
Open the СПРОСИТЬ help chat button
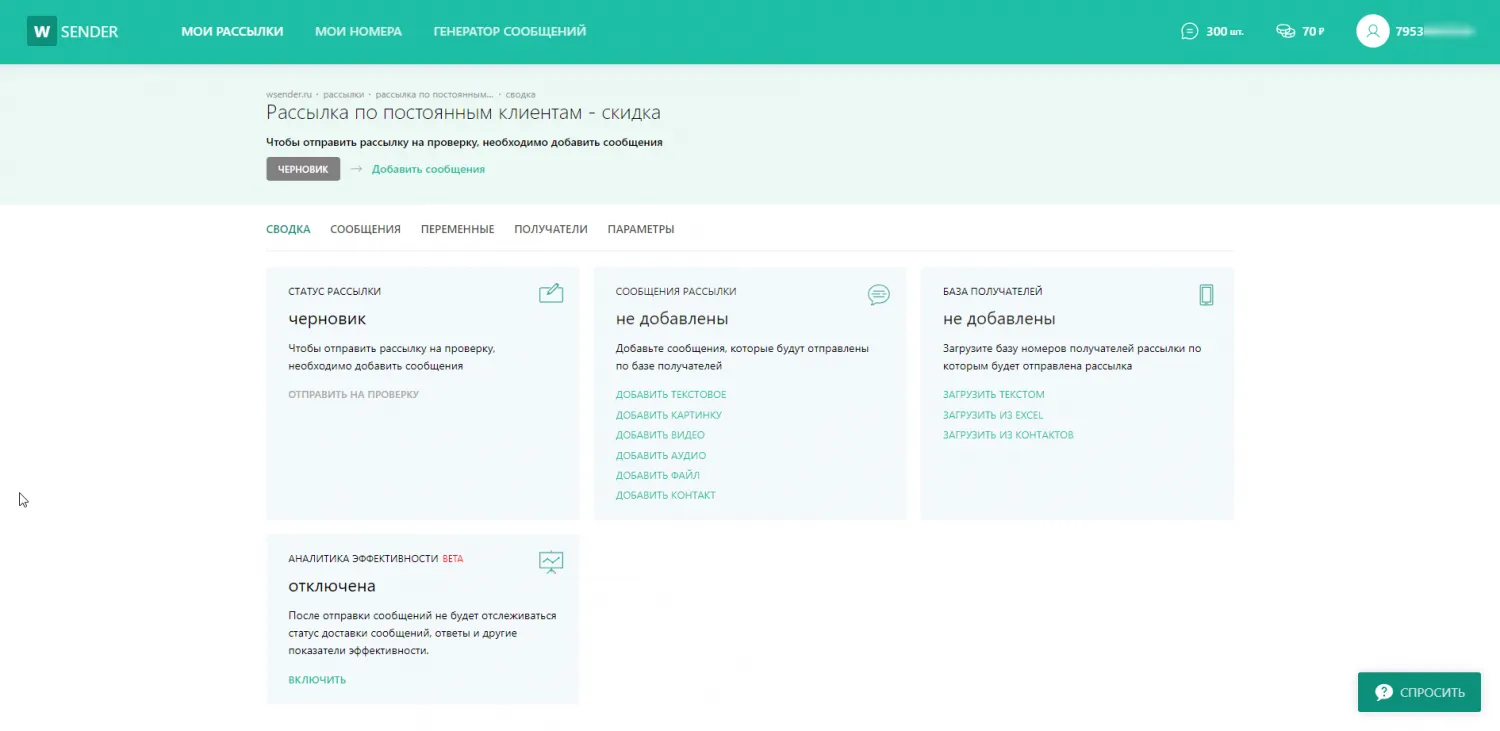coord(1419,692)
